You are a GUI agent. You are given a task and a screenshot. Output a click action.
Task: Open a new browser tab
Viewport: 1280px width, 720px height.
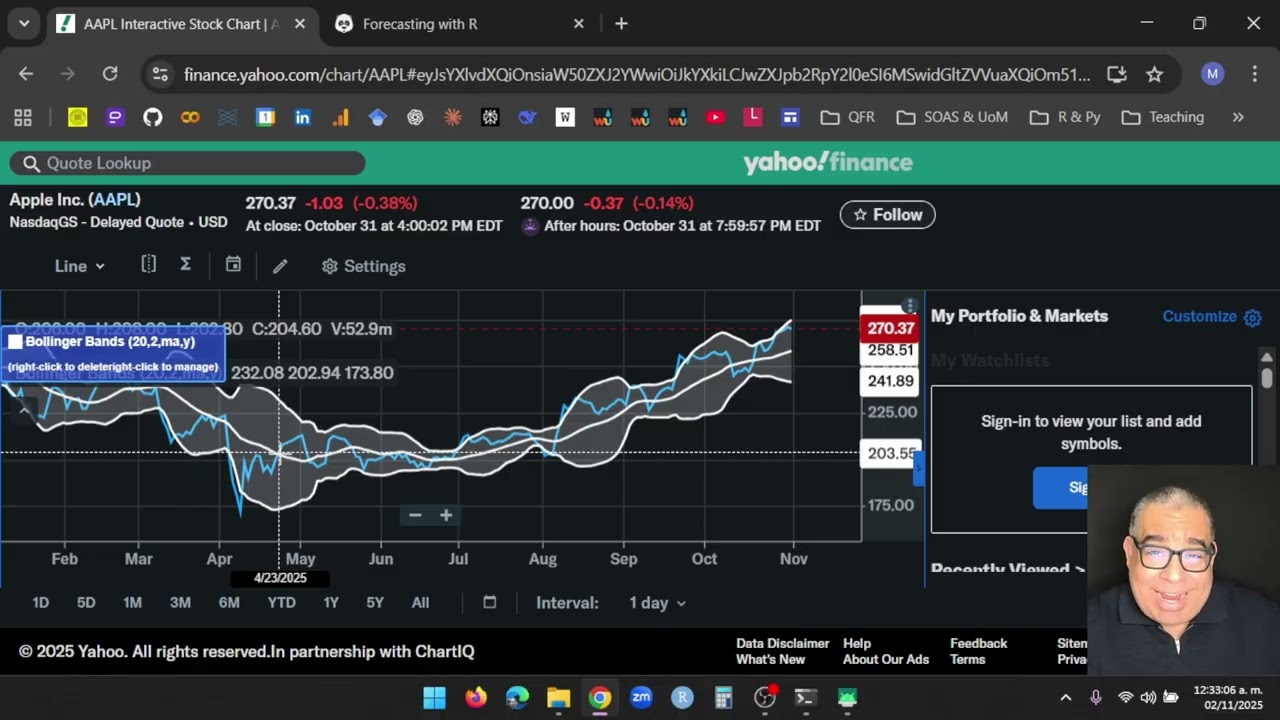click(621, 24)
